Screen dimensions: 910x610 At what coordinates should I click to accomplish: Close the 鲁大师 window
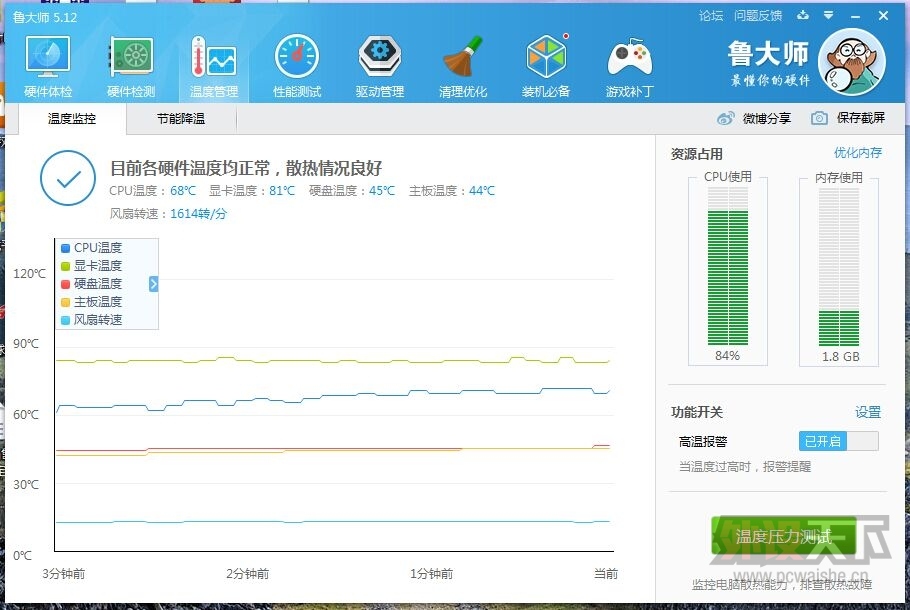click(883, 16)
